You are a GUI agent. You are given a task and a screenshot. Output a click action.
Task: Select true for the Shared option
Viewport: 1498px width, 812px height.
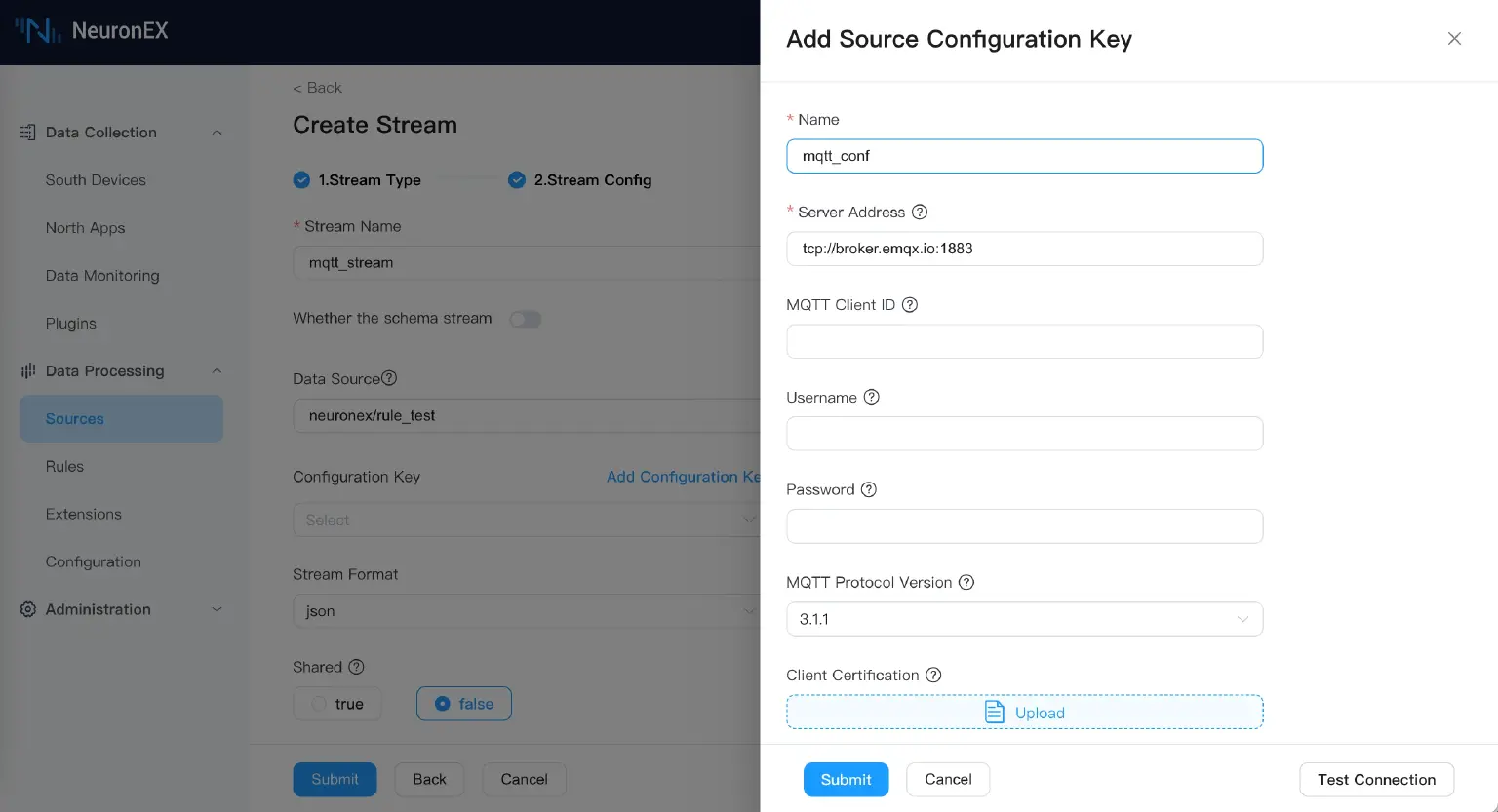point(337,703)
